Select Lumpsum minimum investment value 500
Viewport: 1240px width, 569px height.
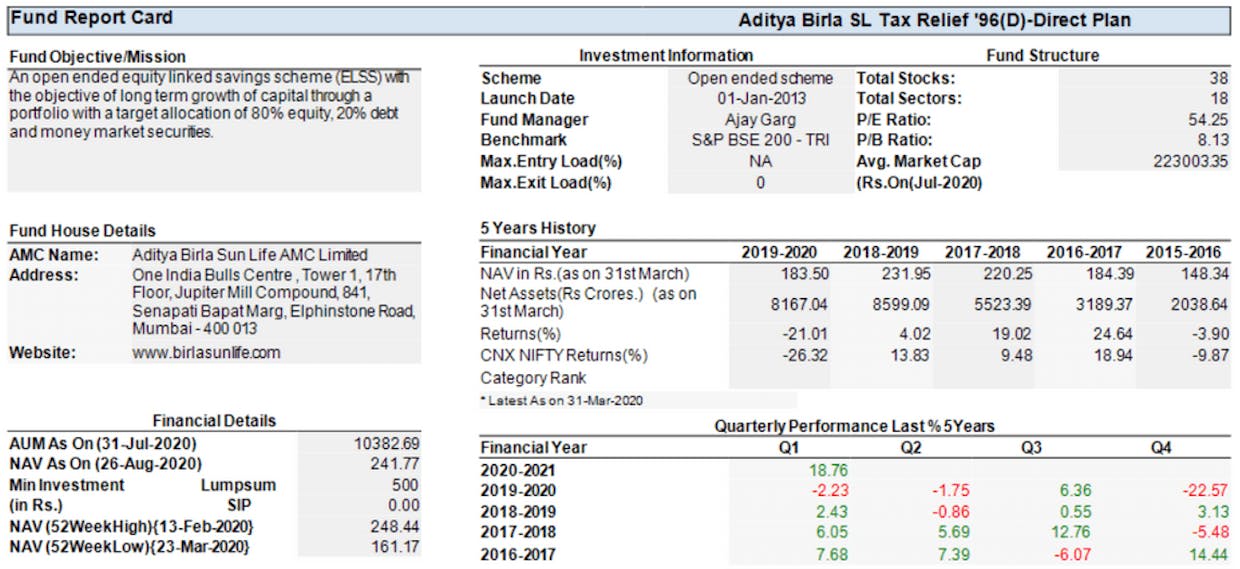point(405,485)
